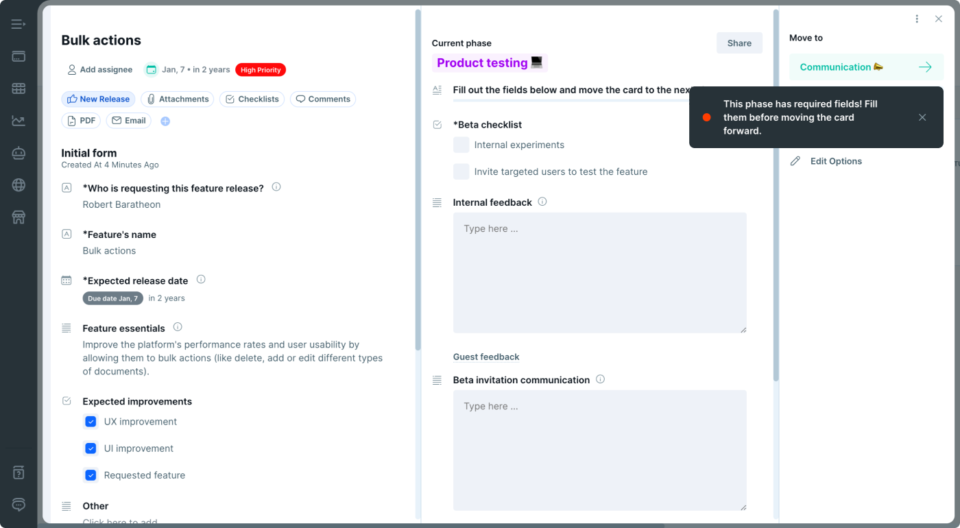This screenshot has width=960, height=528.
Task: Open the robot automation icon in sidebar
Action: (x=18, y=153)
